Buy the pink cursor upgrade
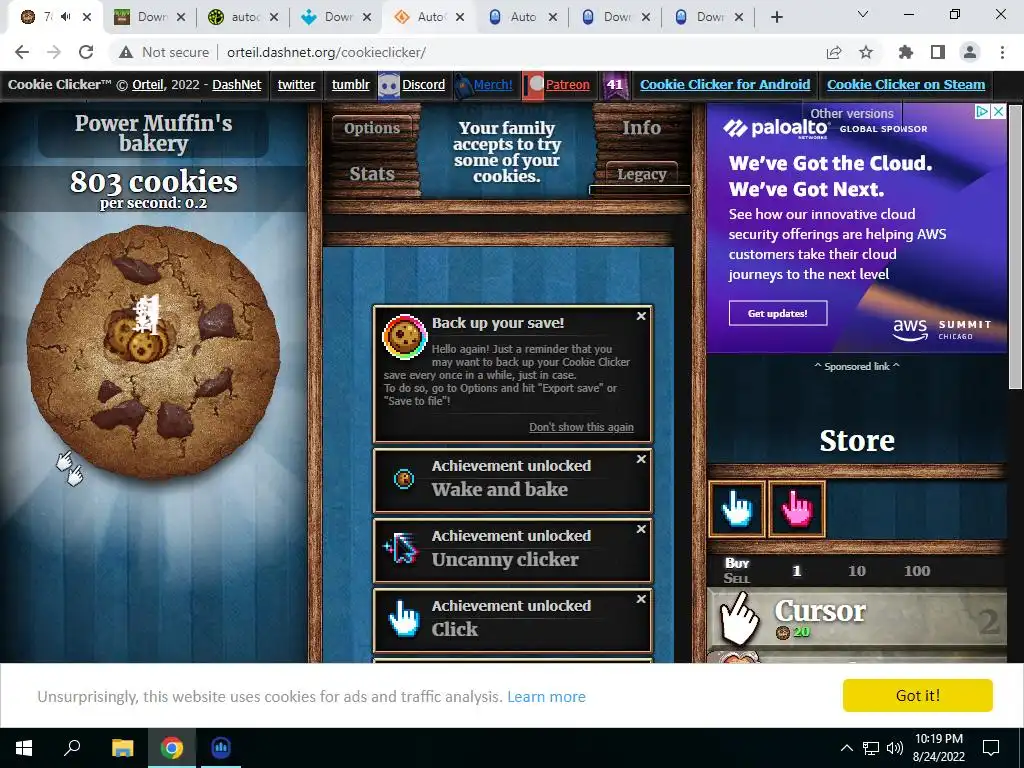 click(797, 509)
